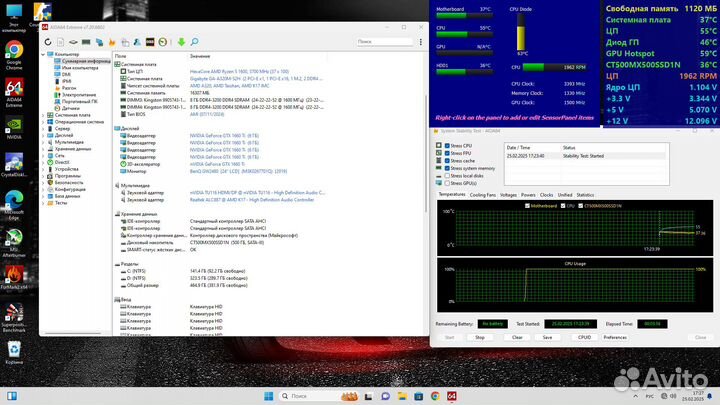Viewport: 720px width, 405px height.
Task: Click the green clock-shaped toolbar icon
Action: point(163,42)
